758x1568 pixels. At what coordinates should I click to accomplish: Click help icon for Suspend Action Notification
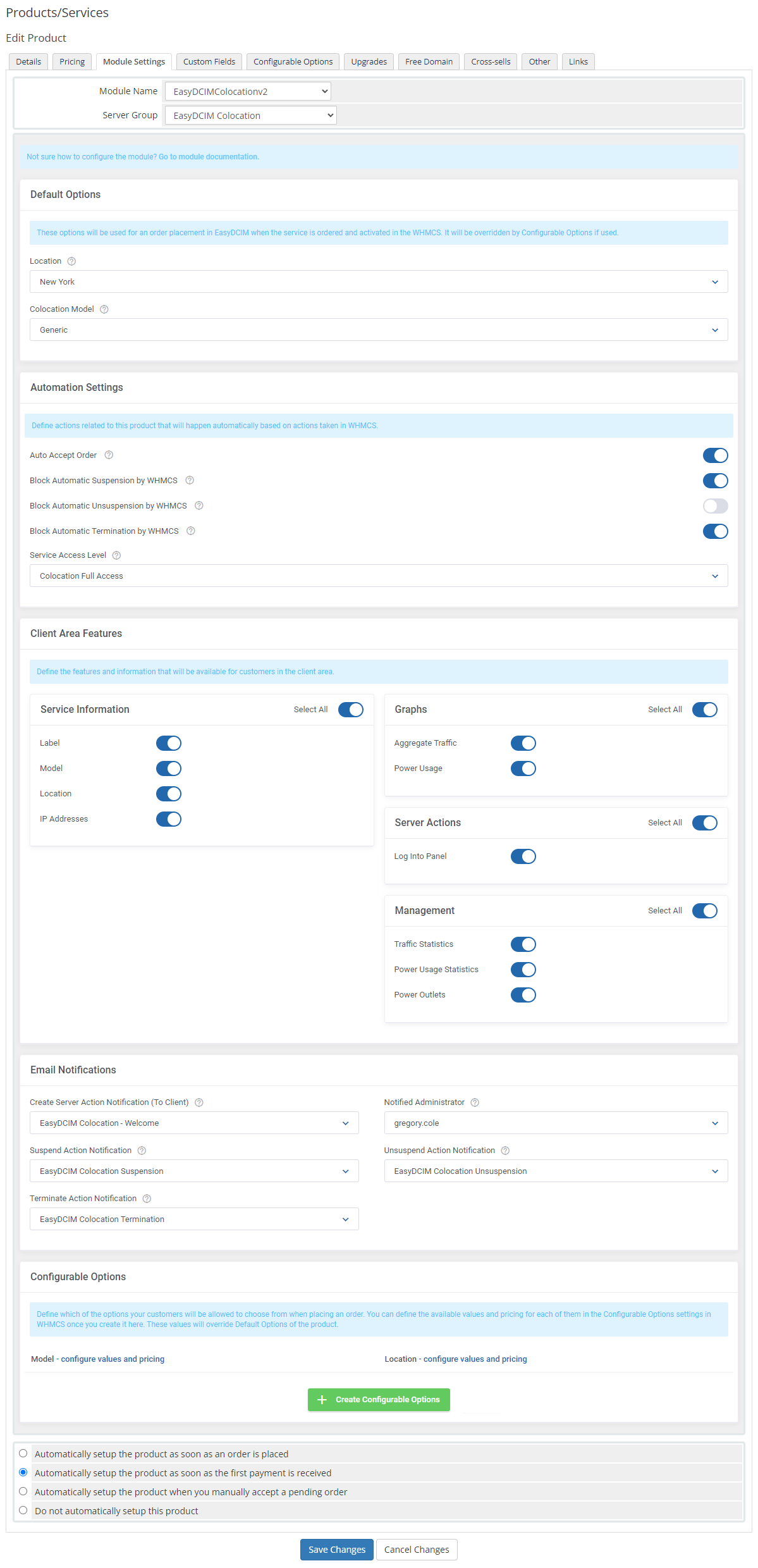click(x=142, y=1151)
